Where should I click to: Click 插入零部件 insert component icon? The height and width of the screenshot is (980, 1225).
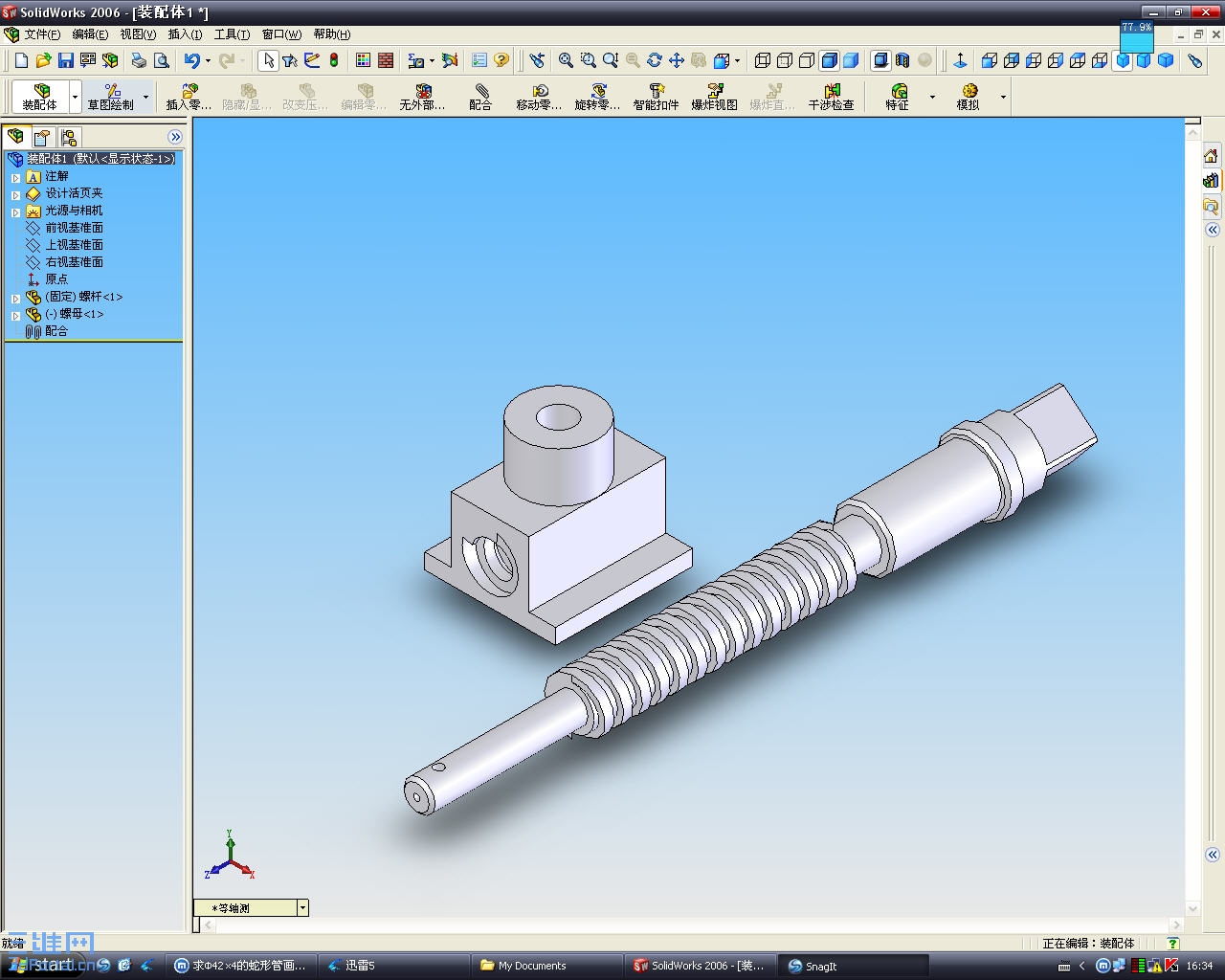pyautogui.click(x=189, y=97)
